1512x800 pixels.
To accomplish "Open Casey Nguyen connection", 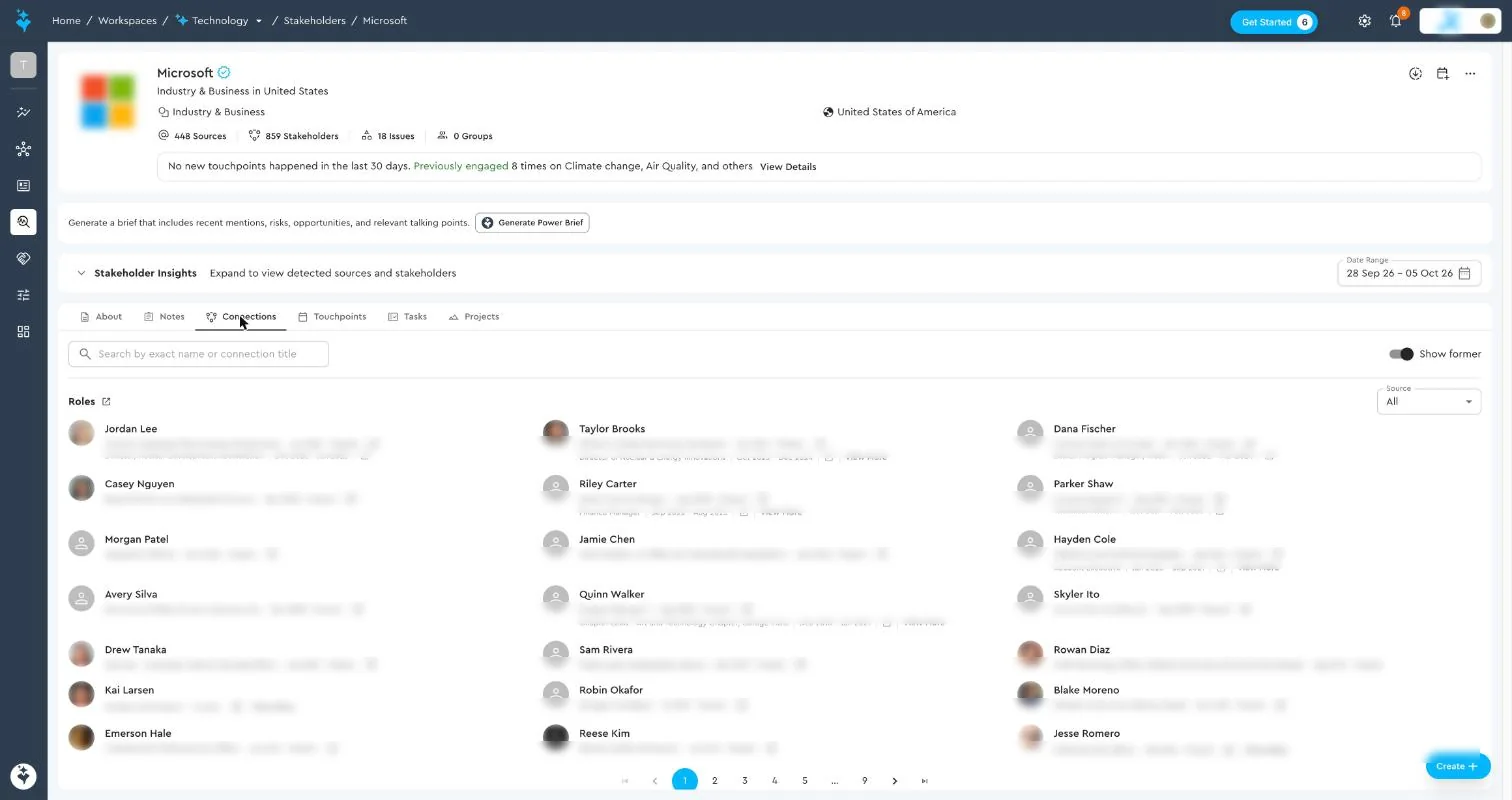I will click(x=139, y=484).
